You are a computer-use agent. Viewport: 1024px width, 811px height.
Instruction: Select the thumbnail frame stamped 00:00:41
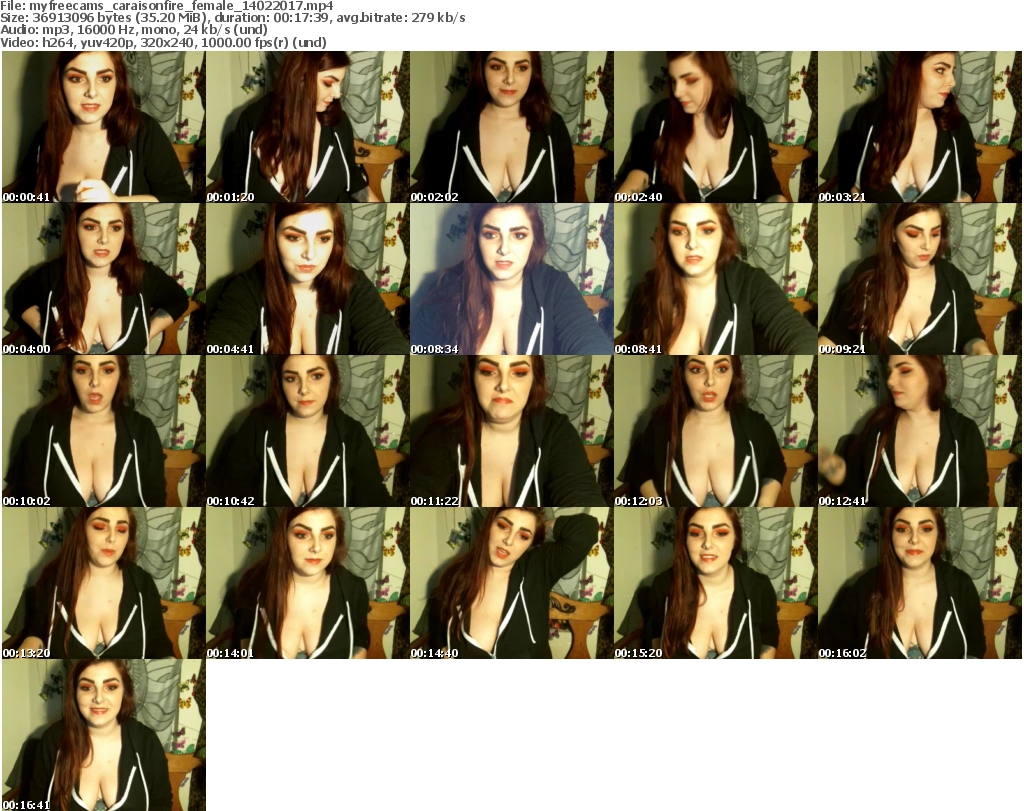click(x=104, y=127)
